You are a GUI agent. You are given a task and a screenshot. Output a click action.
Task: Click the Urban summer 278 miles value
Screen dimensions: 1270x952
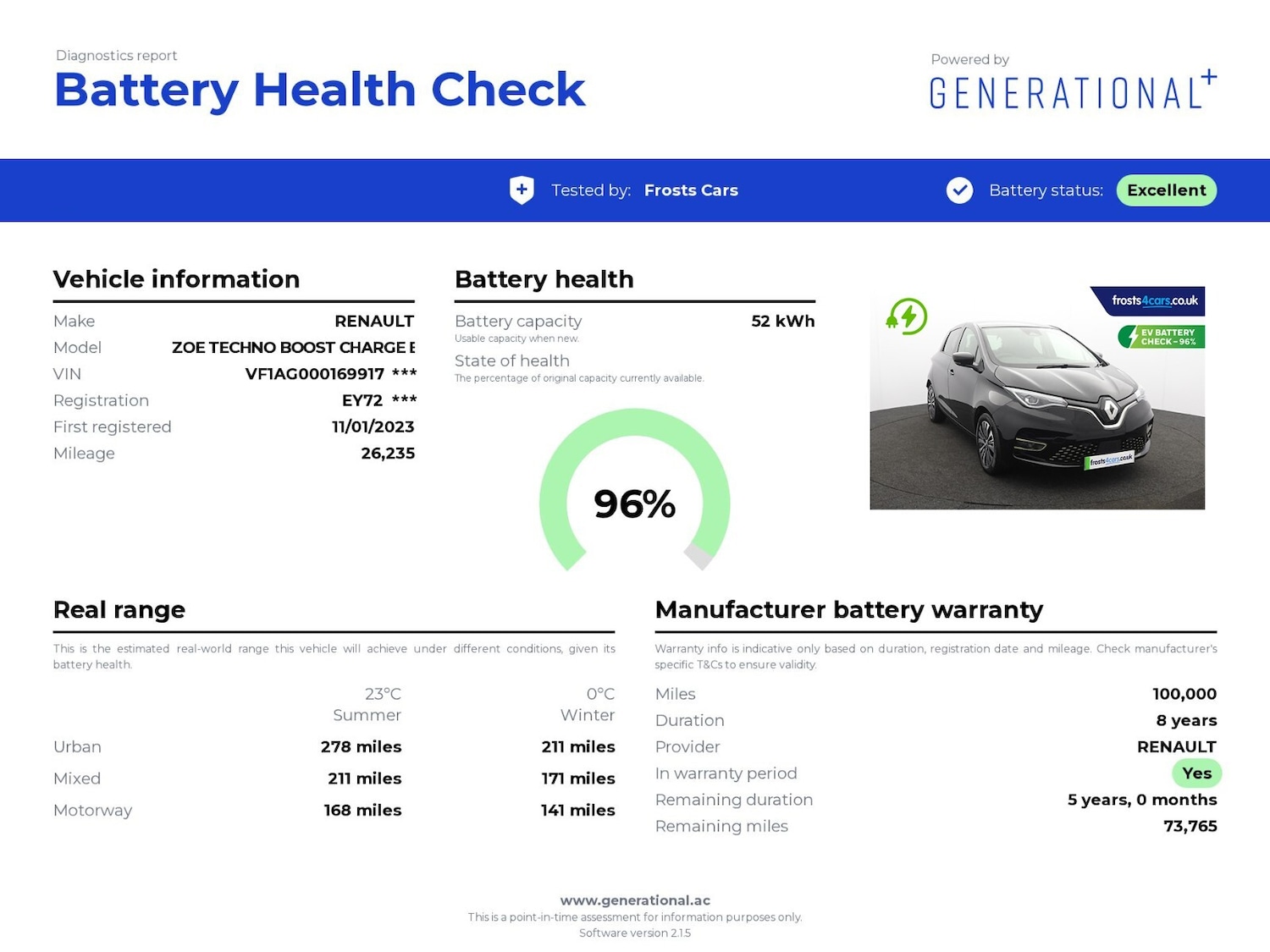[361, 747]
